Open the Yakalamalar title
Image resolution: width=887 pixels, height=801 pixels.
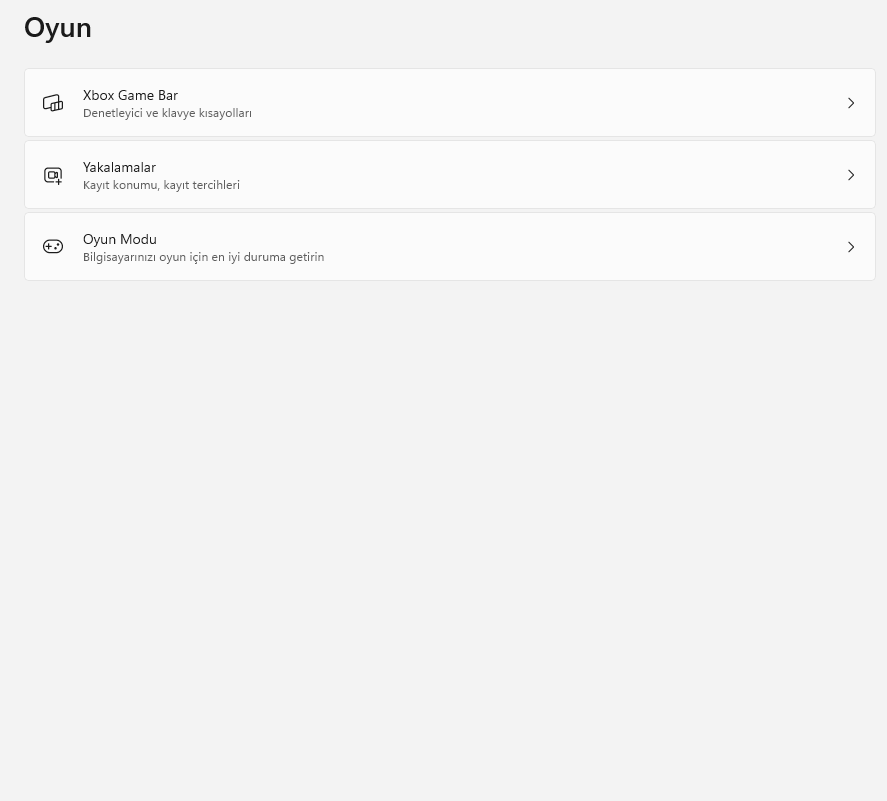point(119,167)
